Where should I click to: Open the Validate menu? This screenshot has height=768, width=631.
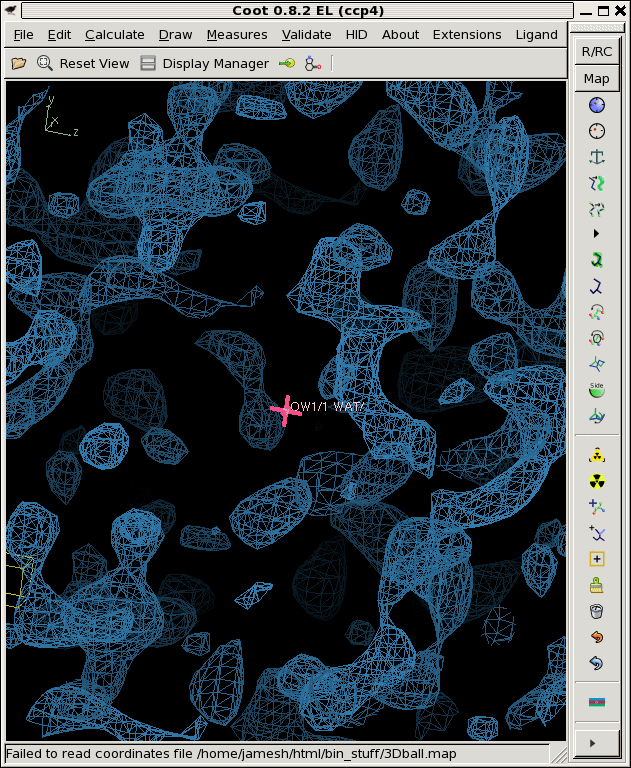coord(306,35)
